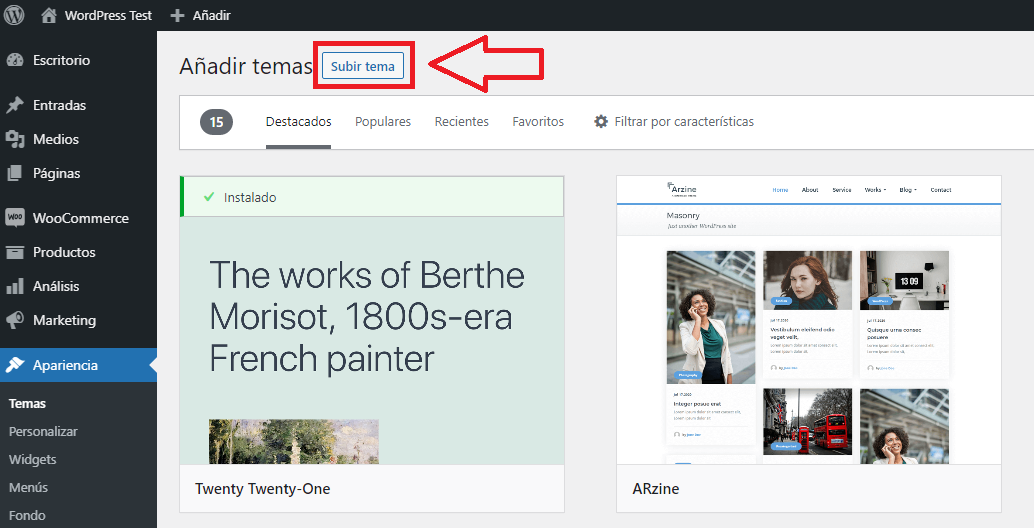This screenshot has width=1034, height=528.
Task: Click the gear icon for feature filter
Action: coord(601,121)
